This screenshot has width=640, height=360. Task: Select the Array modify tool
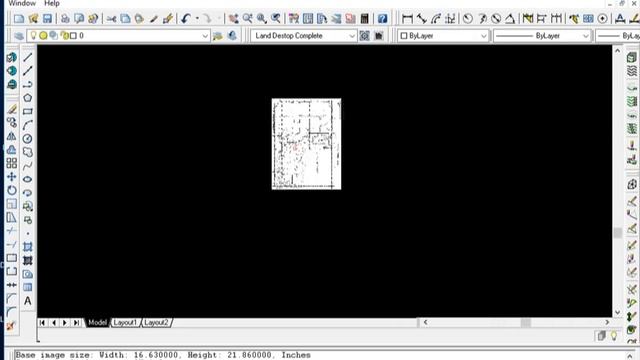[12, 163]
